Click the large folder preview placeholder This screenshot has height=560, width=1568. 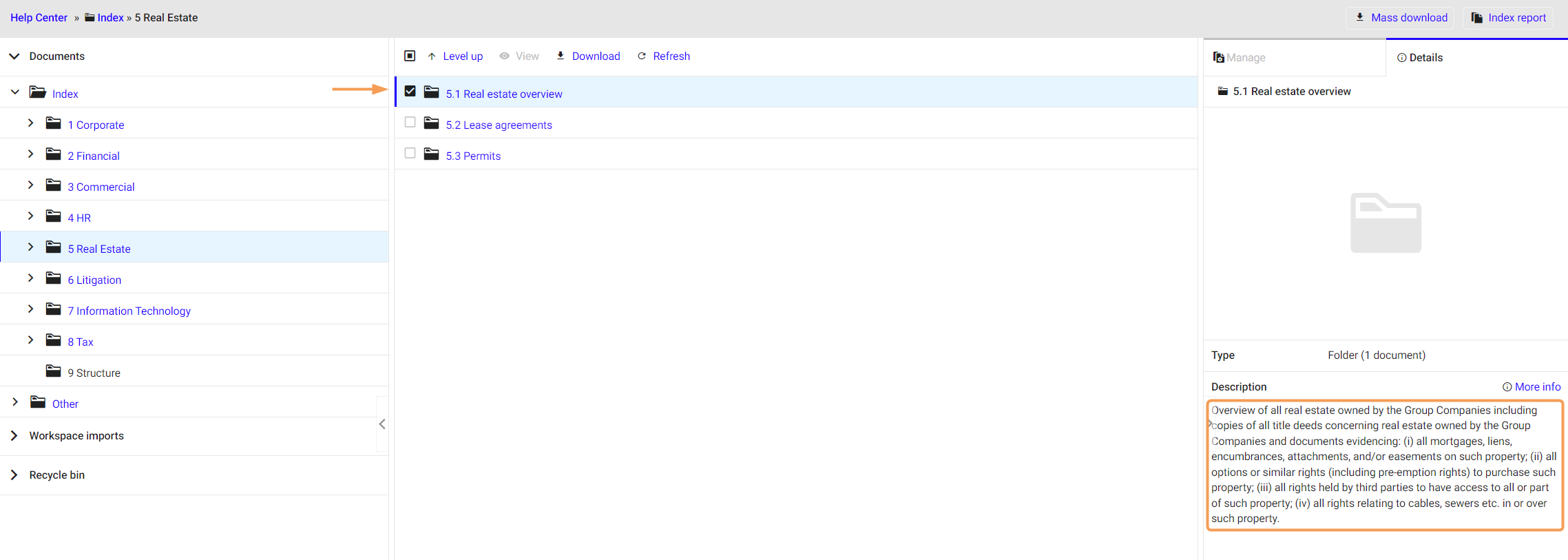click(1386, 223)
